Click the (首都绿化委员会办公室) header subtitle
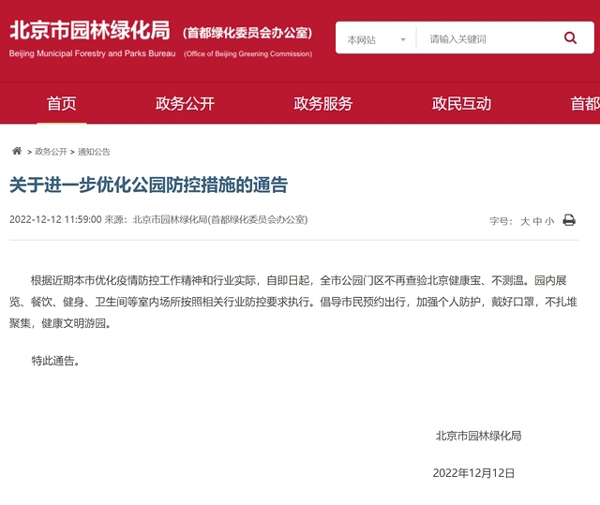Image resolution: width=600 pixels, height=505 pixels. (248, 33)
